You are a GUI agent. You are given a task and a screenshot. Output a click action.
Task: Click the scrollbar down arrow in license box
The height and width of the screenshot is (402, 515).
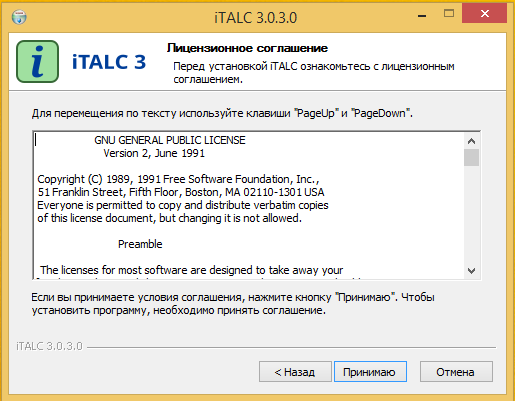(x=471, y=270)
